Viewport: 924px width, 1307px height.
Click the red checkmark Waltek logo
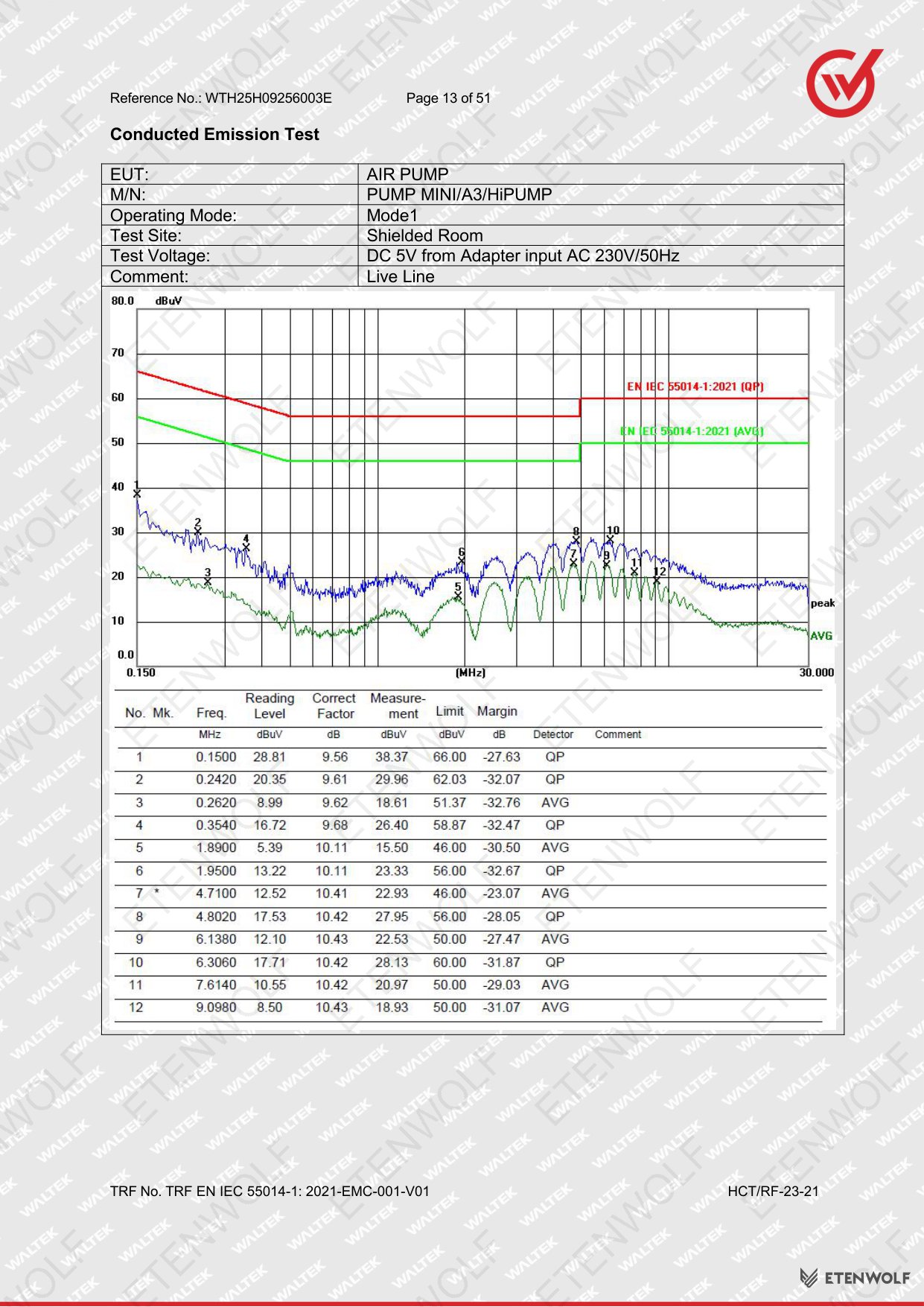844,82
